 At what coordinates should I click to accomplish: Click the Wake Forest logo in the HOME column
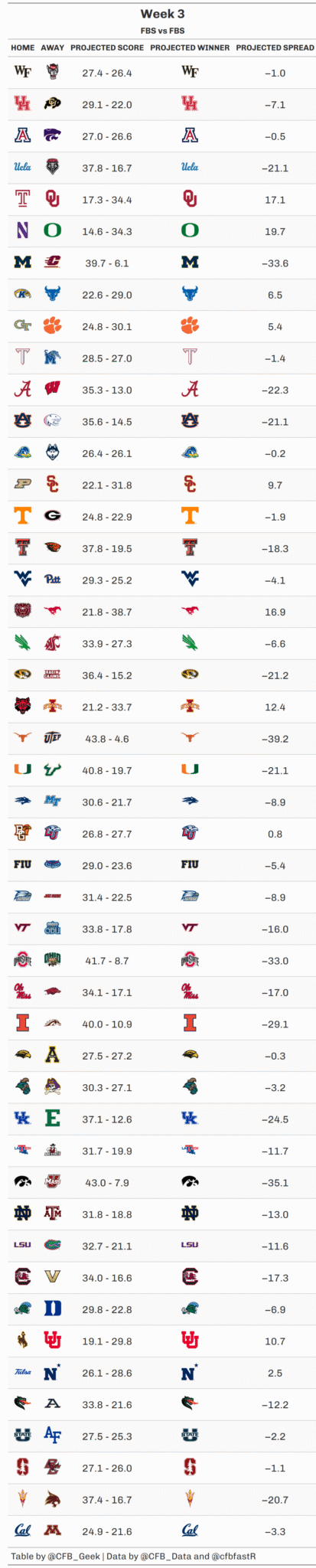pyautogui.click(x=22, y=72)
